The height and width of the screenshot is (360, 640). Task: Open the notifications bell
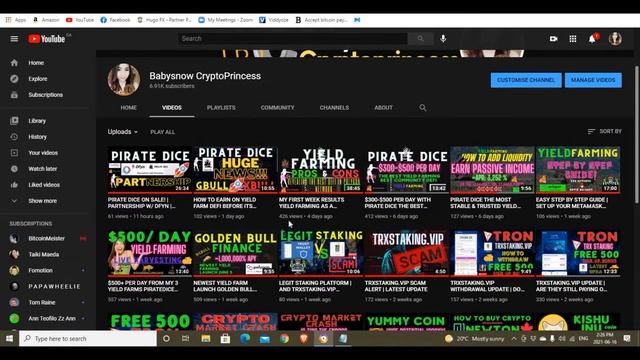(592, 39)
